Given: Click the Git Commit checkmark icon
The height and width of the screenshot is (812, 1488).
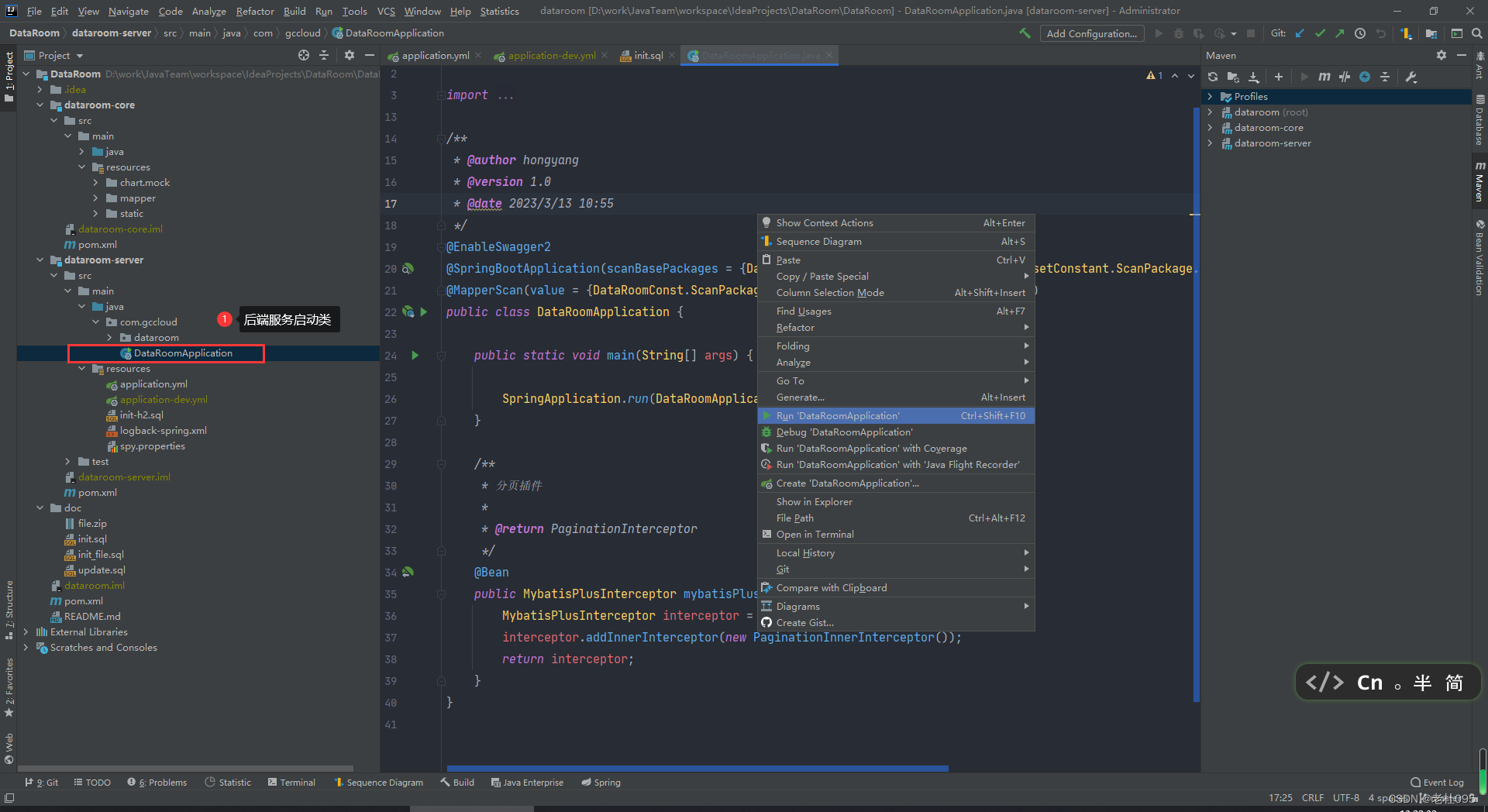Looking at the screenshot, I should point(1320,33).
